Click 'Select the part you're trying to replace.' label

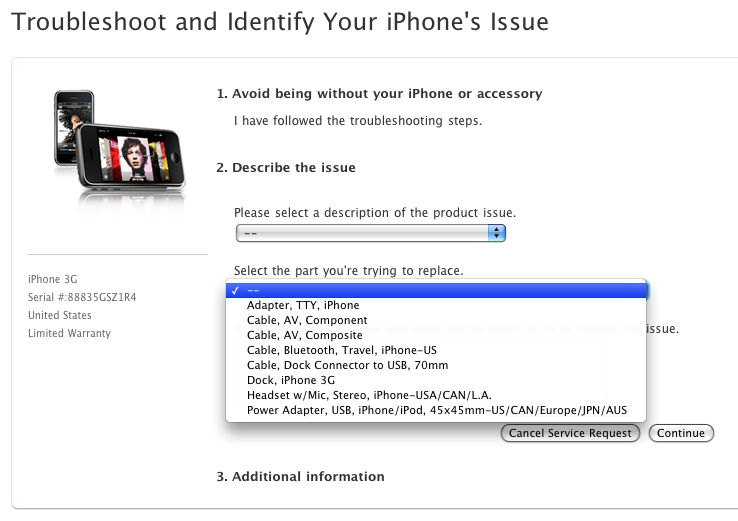pyautogui.click(x=348, y=271)
